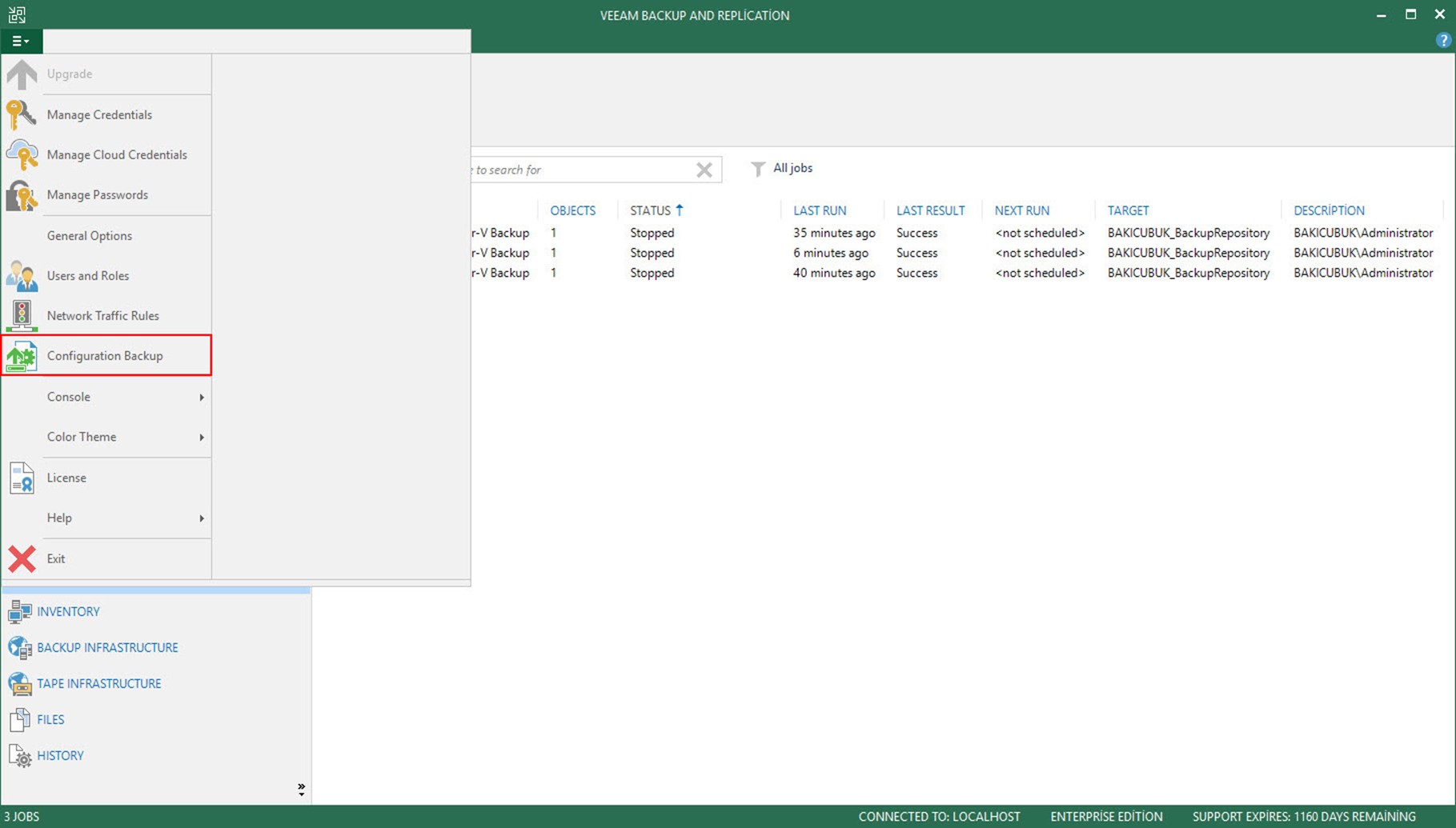Click Enterprise Edition status bar text
The height and width of the screenshot is (828, 1456).
tap(1106, 817)
